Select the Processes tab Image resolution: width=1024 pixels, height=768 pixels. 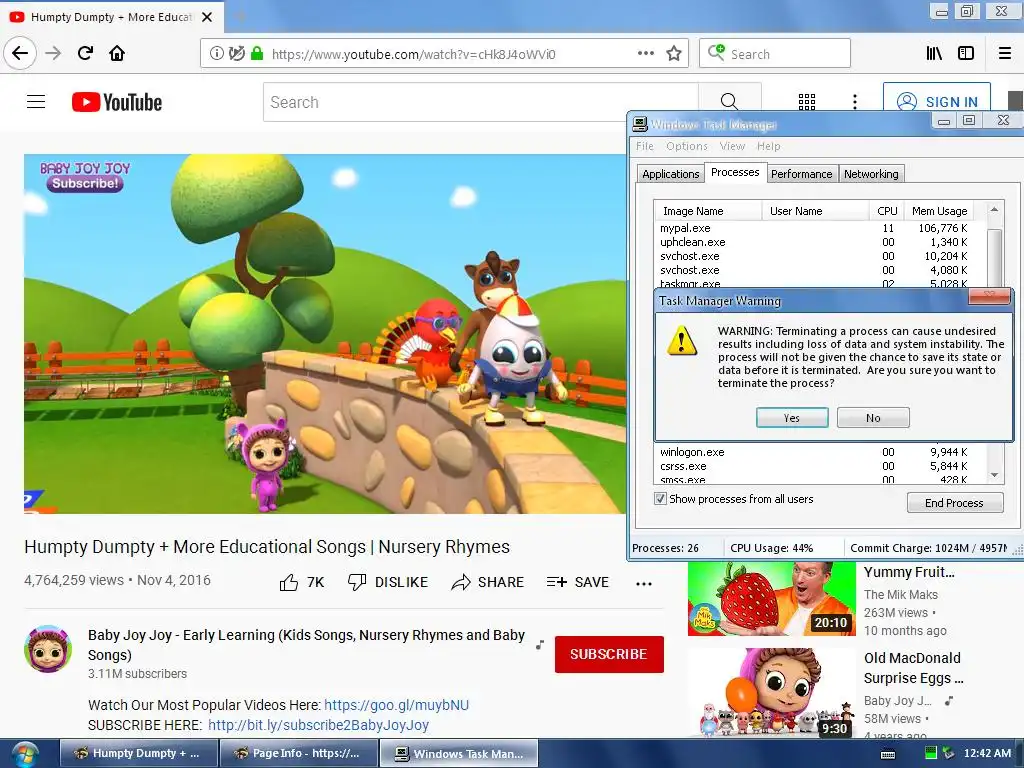click(735, 172)
